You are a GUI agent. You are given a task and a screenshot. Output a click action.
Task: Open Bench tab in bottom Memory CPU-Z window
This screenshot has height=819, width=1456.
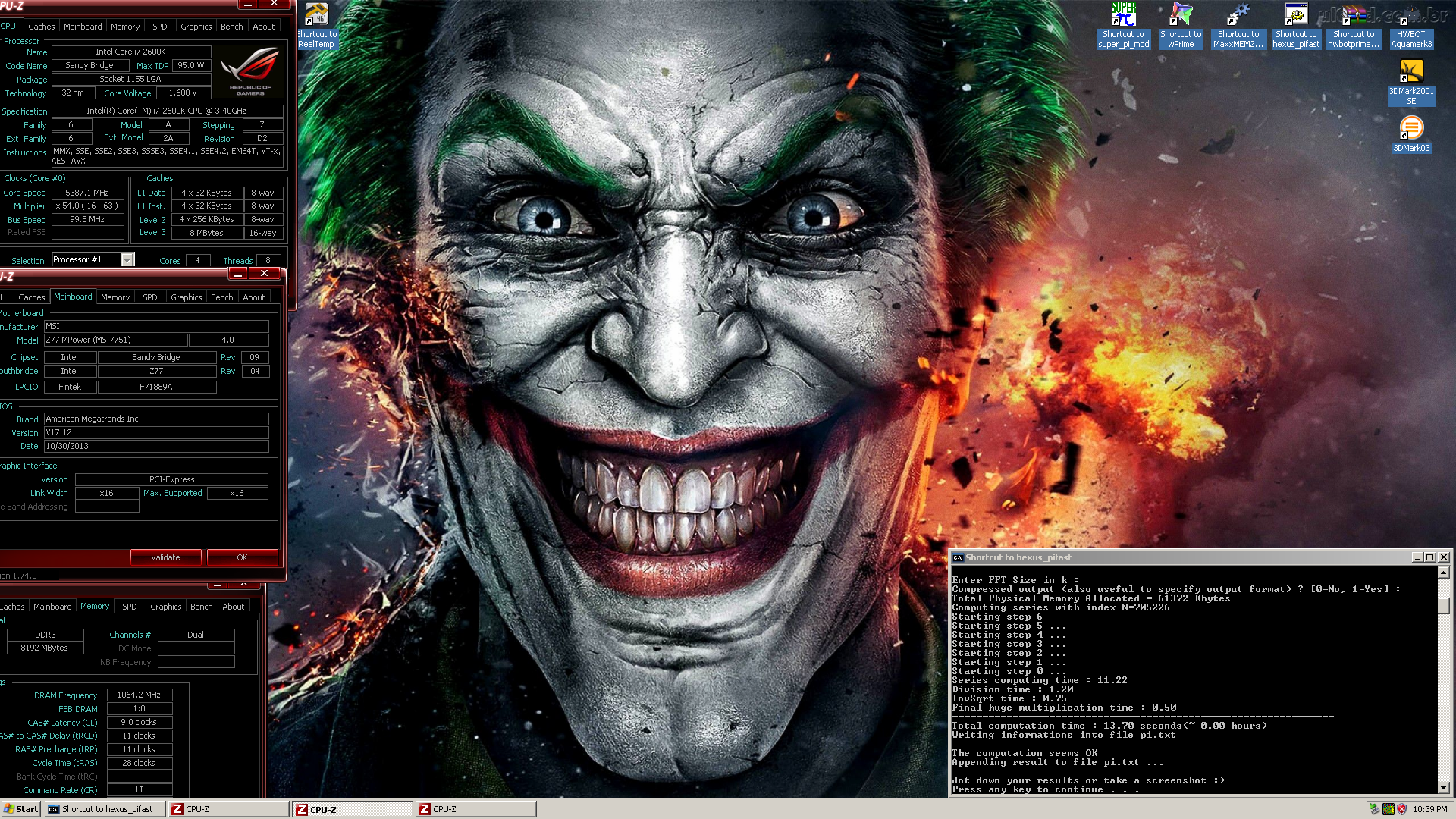point(201,607)
